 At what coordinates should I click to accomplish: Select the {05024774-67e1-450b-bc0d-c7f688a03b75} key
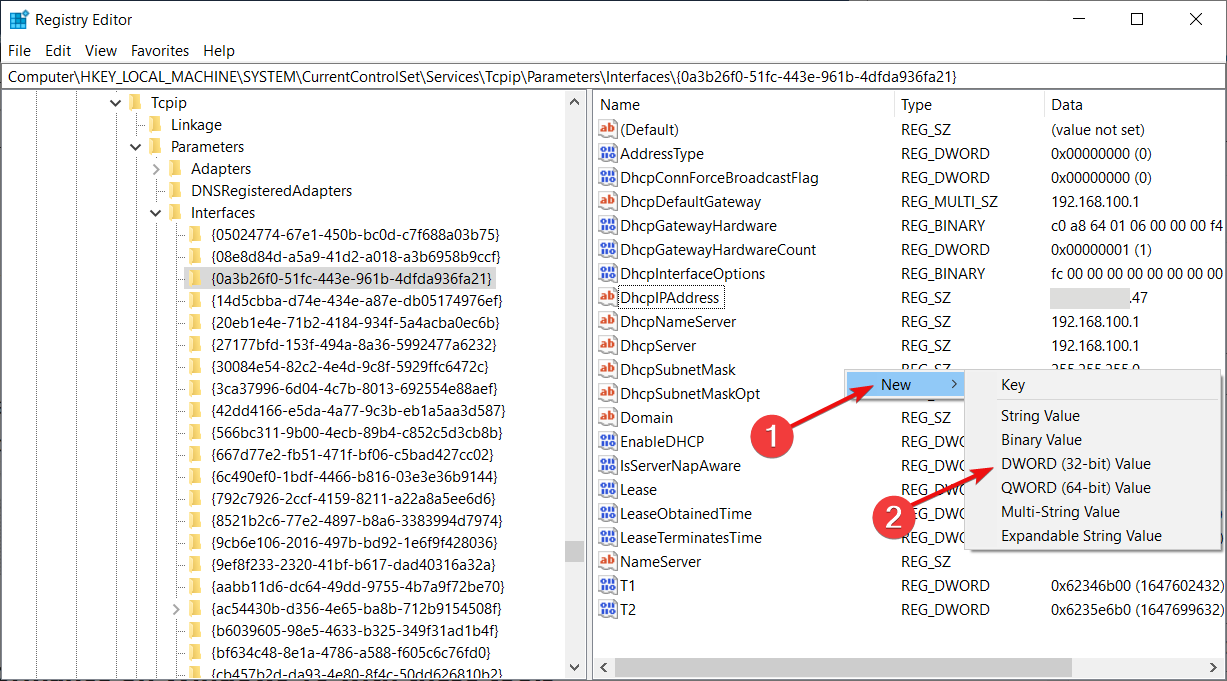(x=355, y=234)
